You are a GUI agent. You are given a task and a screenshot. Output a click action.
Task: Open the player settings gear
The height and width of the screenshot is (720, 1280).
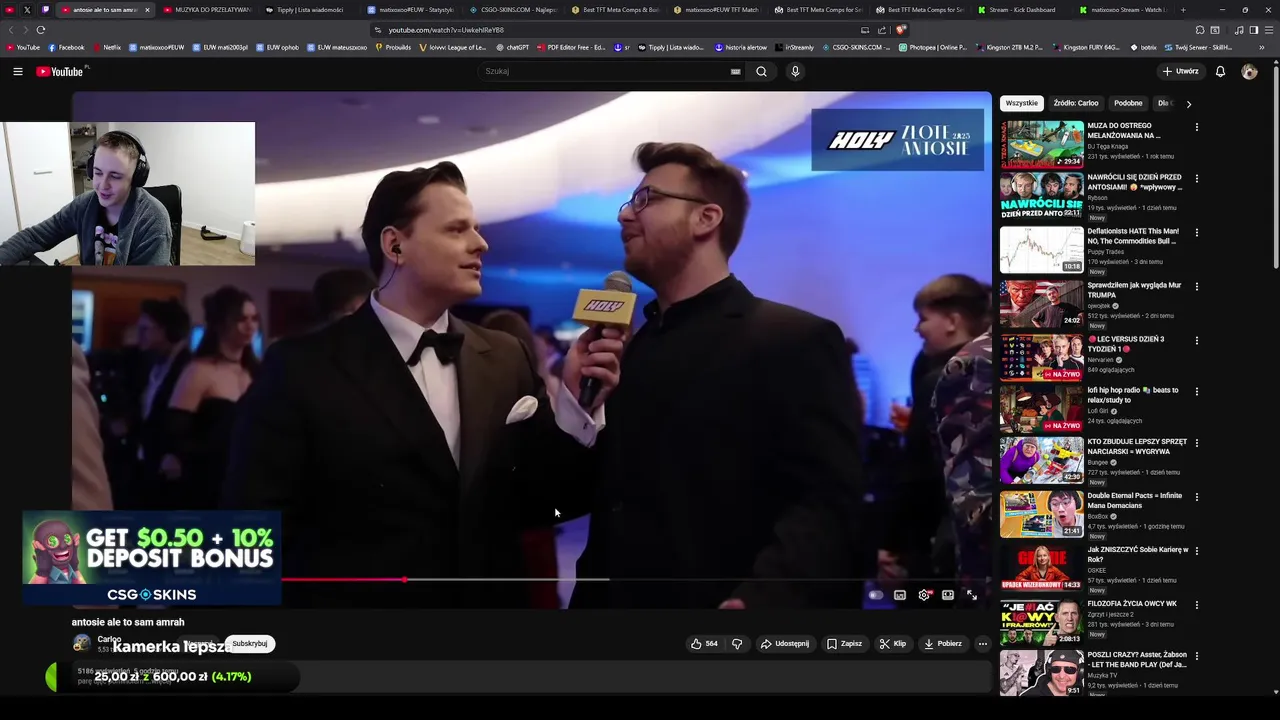click(x=924, y=595)
